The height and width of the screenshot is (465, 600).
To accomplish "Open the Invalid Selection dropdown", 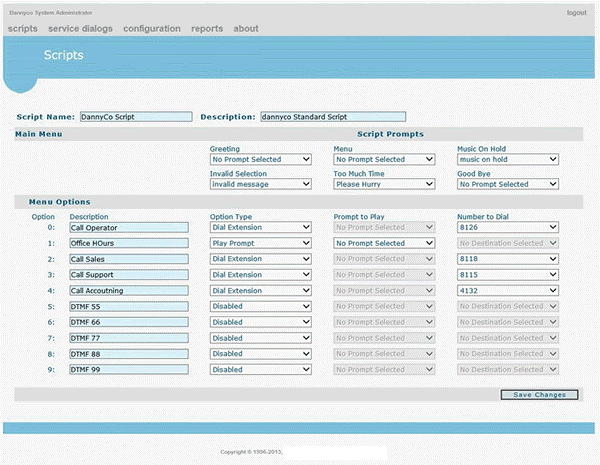I will (x=261, y=184).
